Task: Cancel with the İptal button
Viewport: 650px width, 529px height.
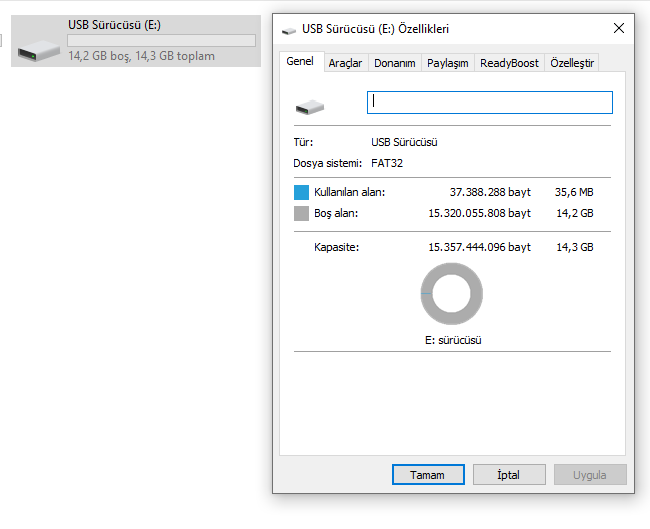Action: coord(509,475)
